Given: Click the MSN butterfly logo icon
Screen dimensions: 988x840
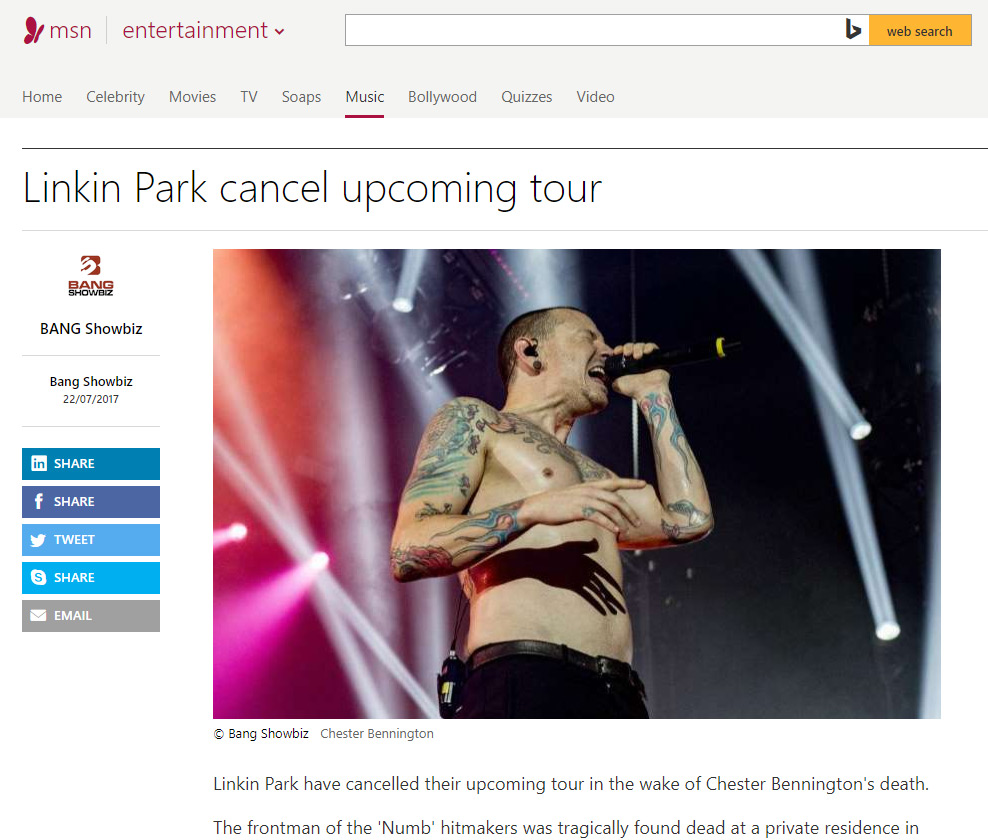Looking at the screenshot, I should [x=33, y=30].
